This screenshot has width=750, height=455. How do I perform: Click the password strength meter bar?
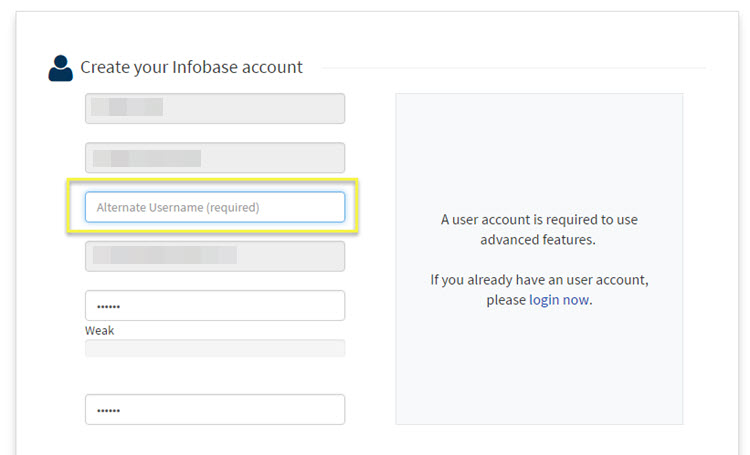pos(215,348)
